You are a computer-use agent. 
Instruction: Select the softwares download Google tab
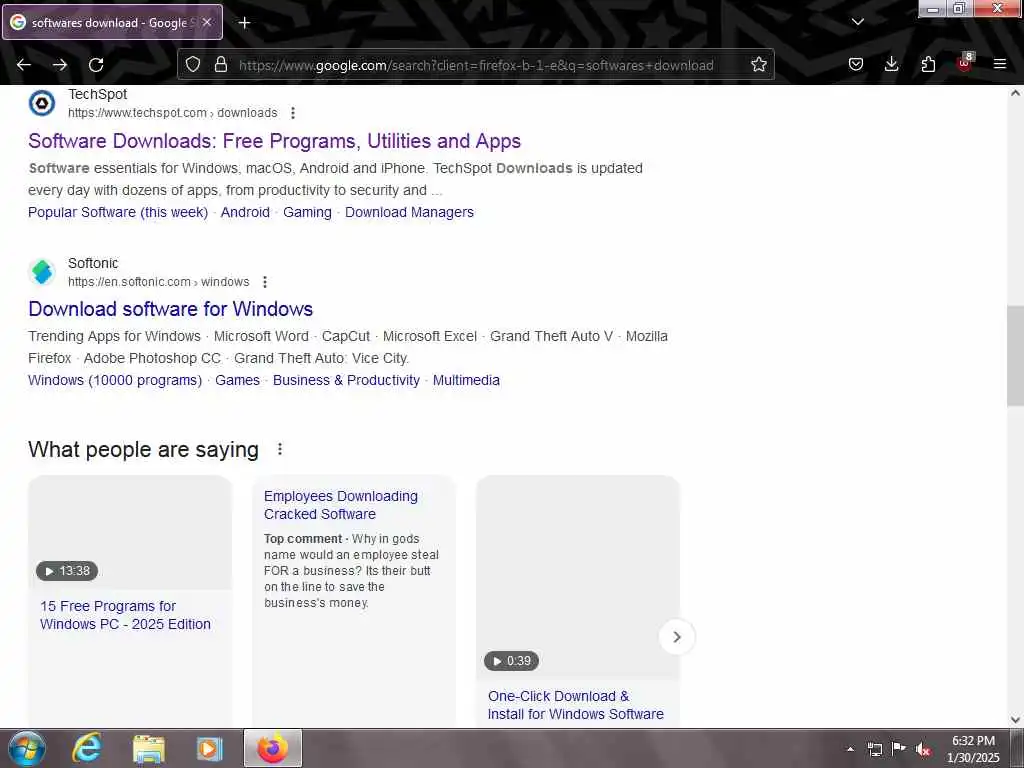(112, 22)
